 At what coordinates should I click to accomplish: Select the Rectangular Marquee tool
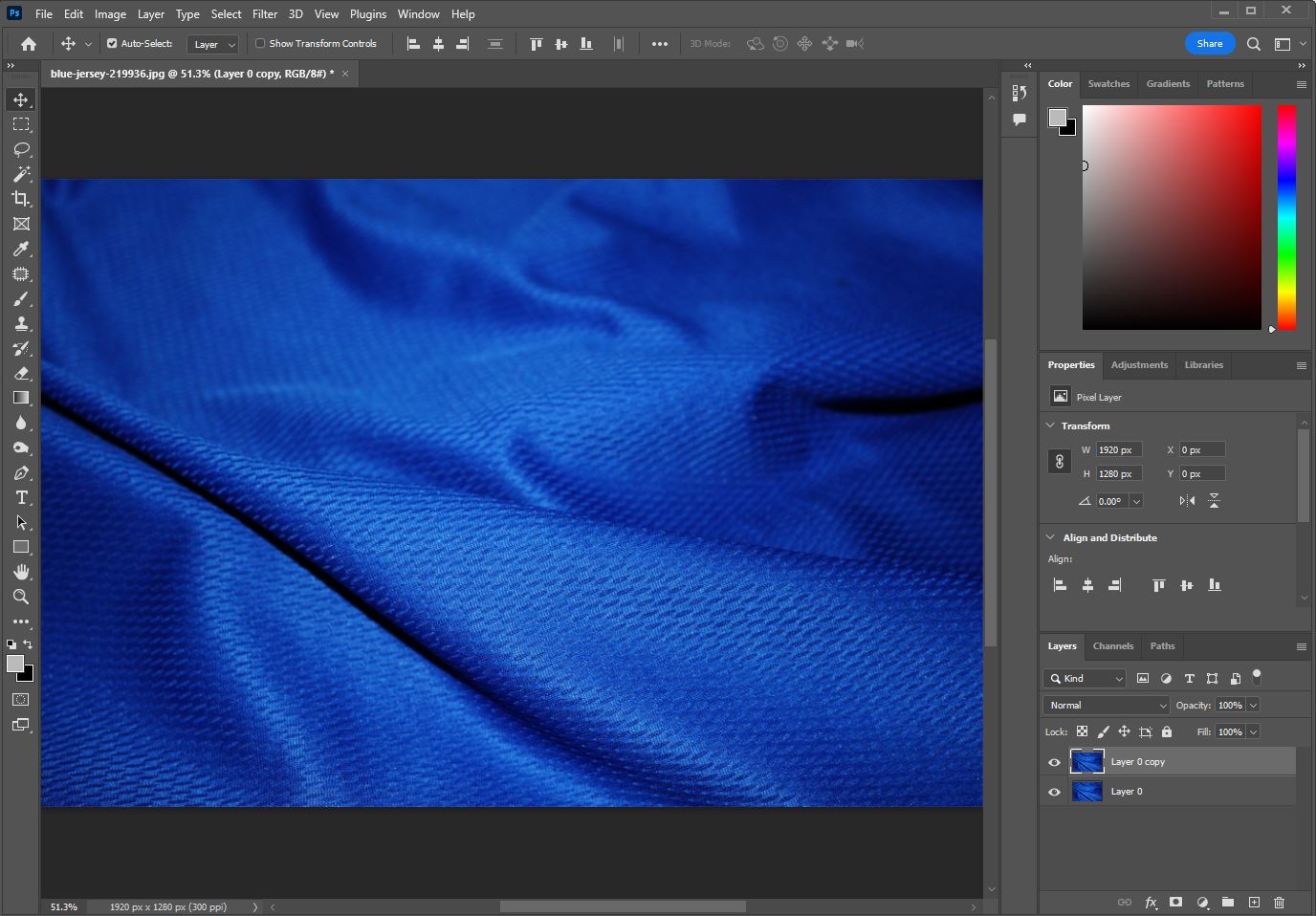tap(21, 124)
